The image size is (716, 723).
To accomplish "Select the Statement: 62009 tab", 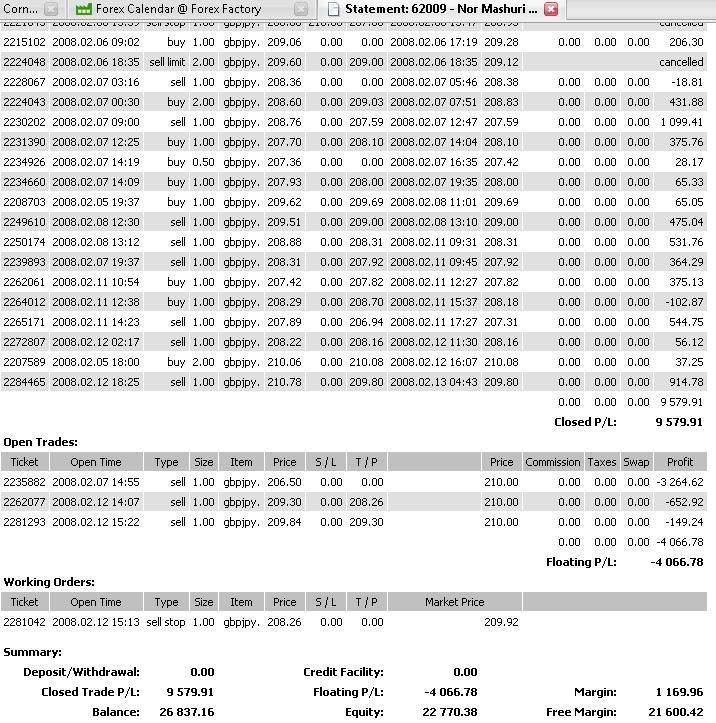I will coord(440,9).
